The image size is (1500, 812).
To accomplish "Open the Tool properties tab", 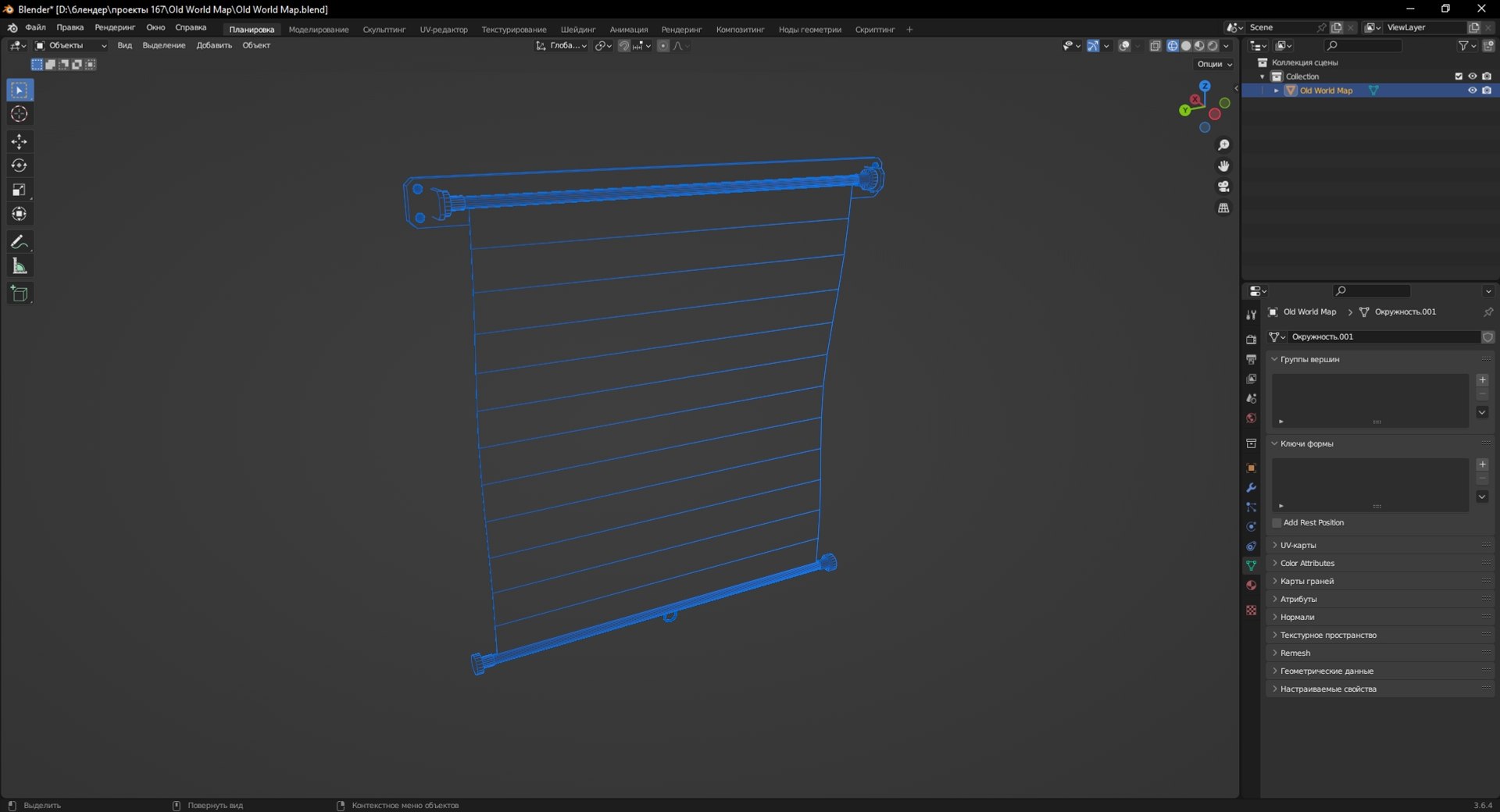I will (1251, 315).
